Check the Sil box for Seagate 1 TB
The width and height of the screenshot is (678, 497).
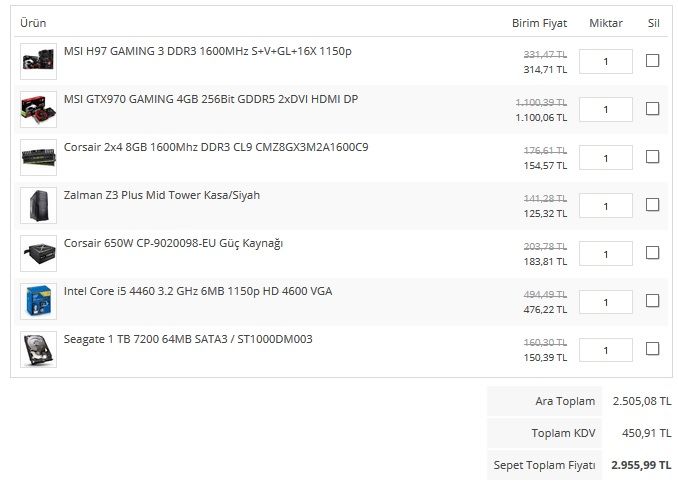point(652,349)
